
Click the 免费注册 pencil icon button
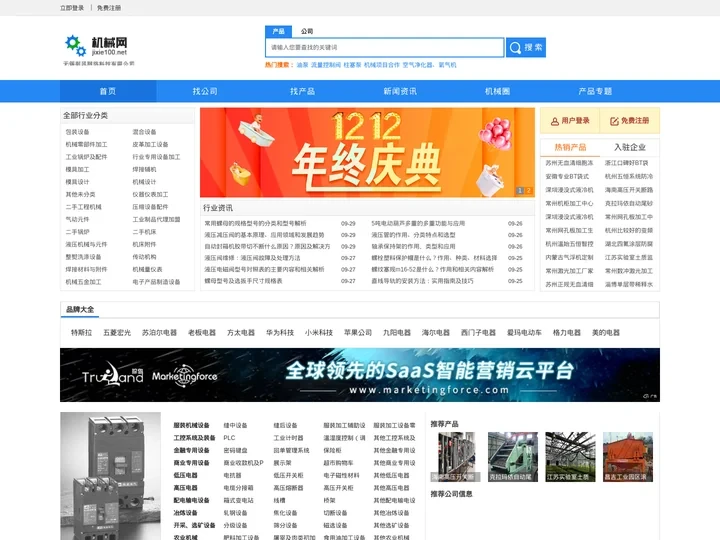coord(630,121)
